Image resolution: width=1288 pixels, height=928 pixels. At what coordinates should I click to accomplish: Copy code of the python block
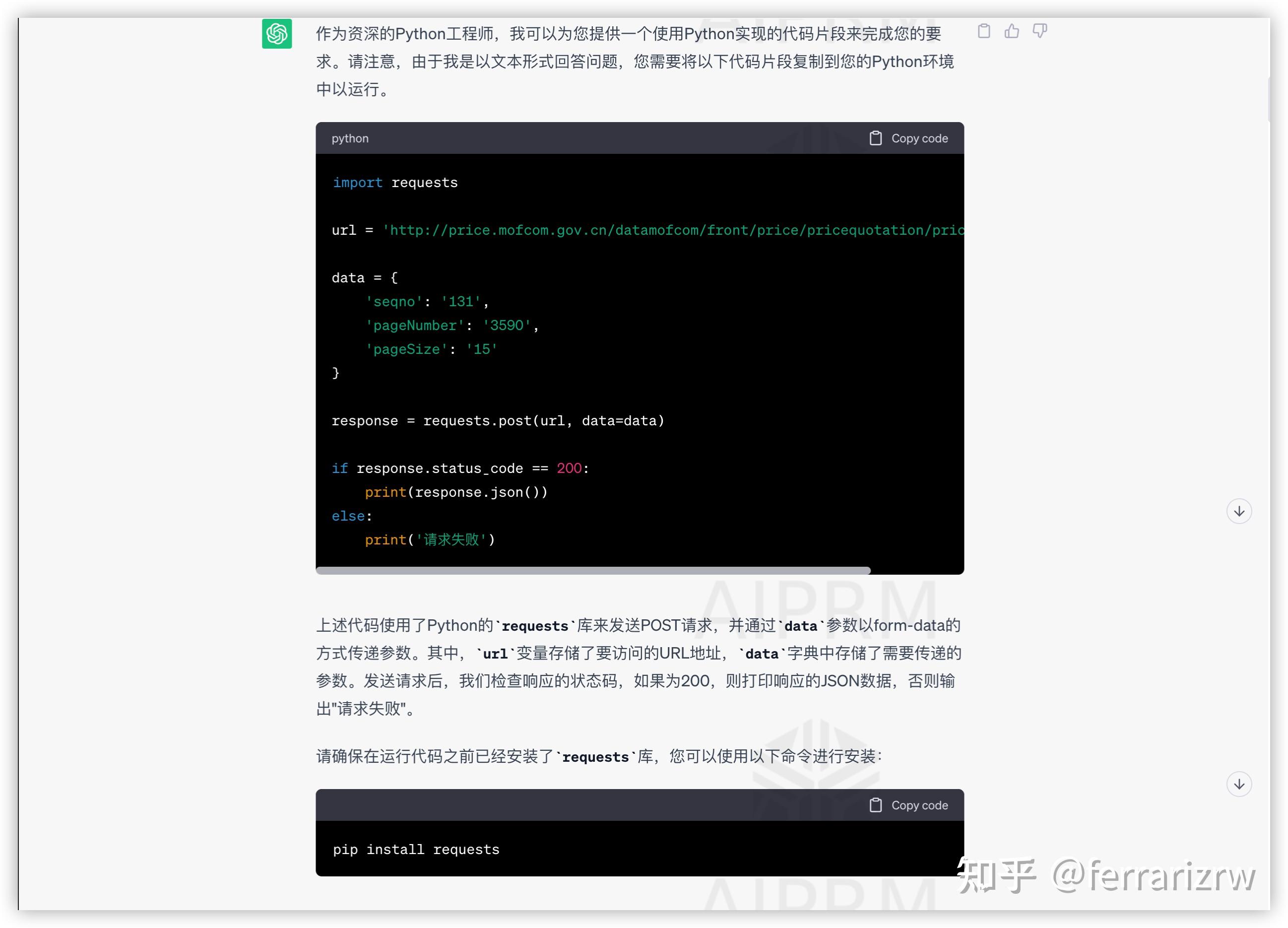click(908, 138)
